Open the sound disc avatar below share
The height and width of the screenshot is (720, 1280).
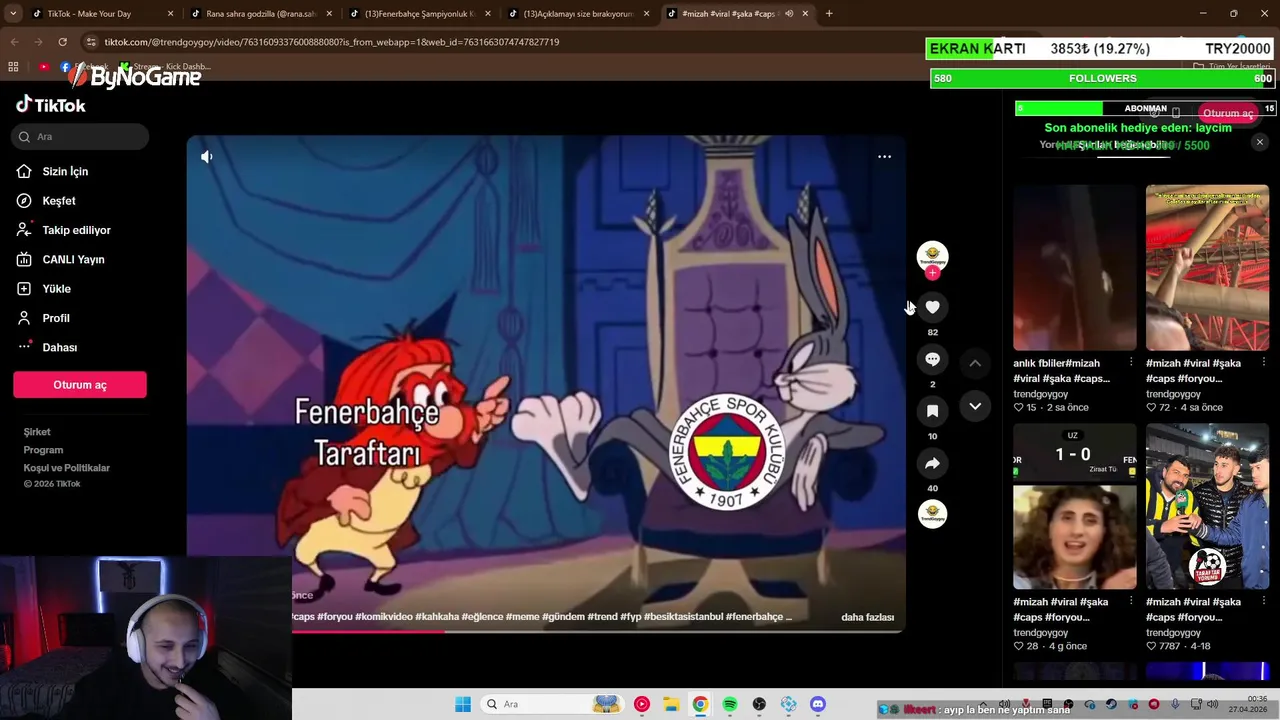point(932,514)
